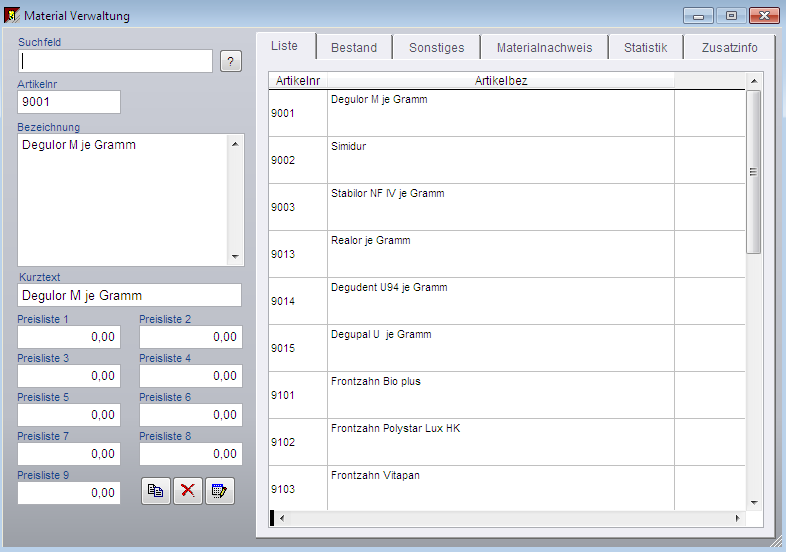Click article number 9102 in list

(x=283, y=442)
